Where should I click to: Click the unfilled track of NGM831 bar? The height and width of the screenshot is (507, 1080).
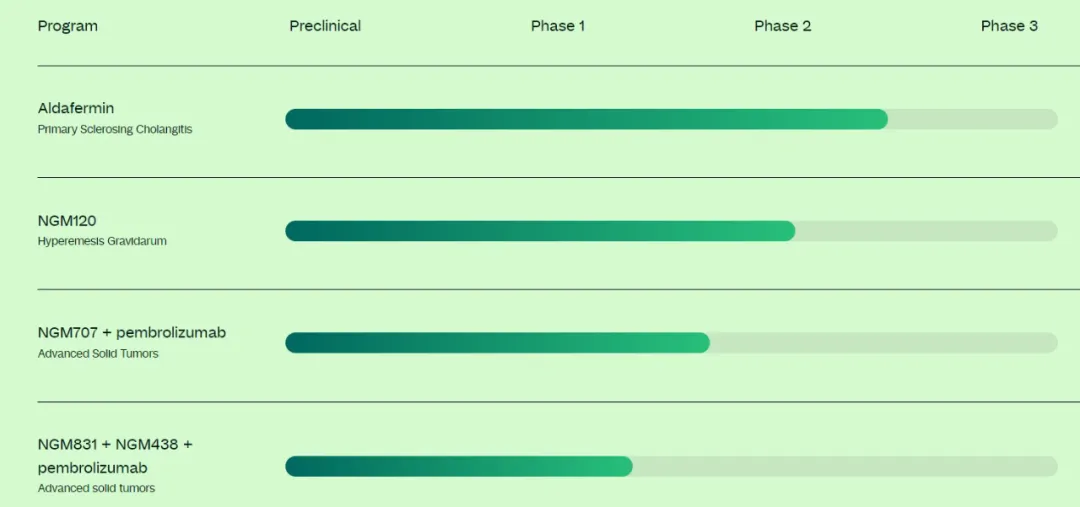click(x=845, y=466)
